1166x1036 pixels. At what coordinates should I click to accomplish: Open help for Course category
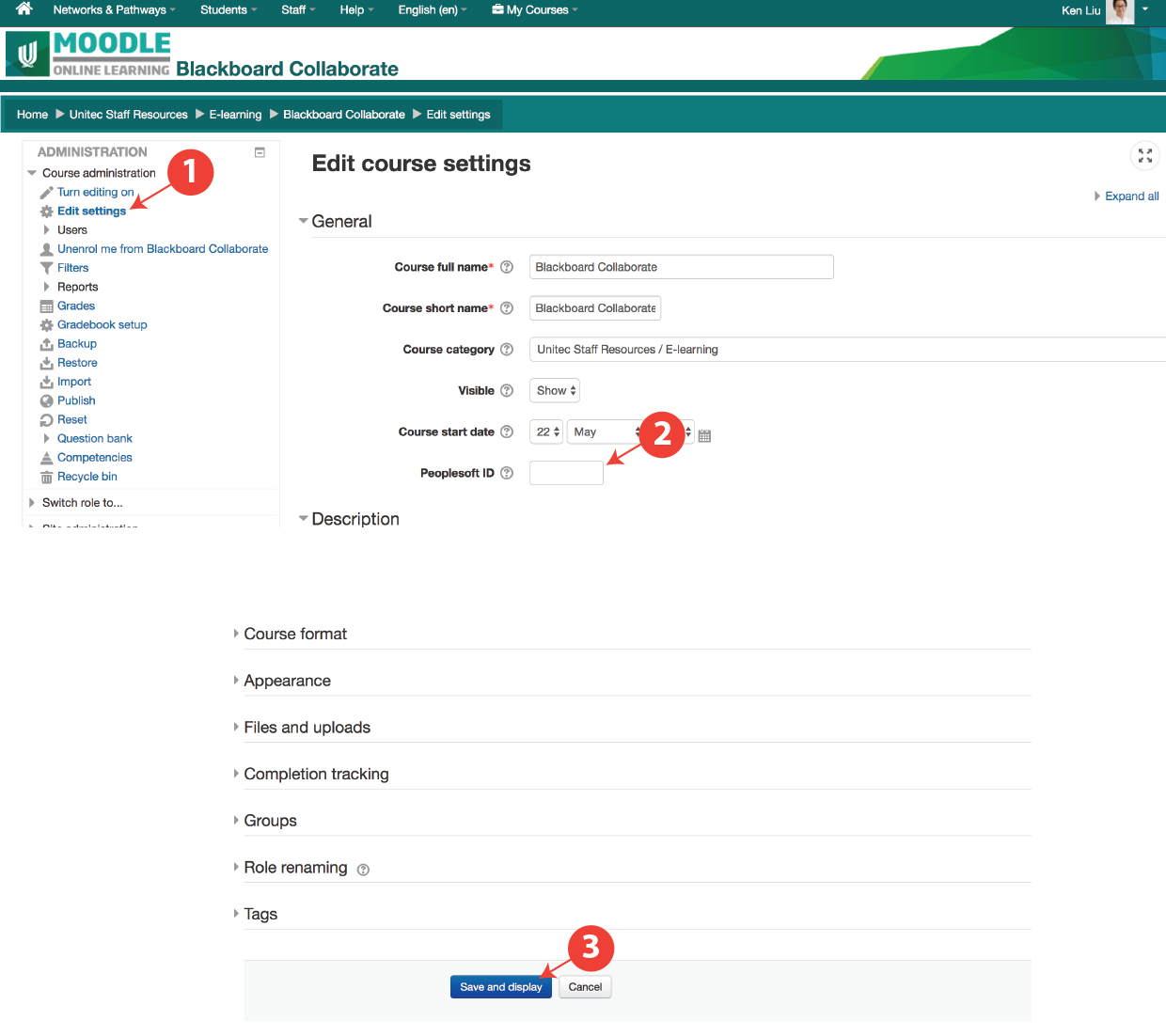507,350
